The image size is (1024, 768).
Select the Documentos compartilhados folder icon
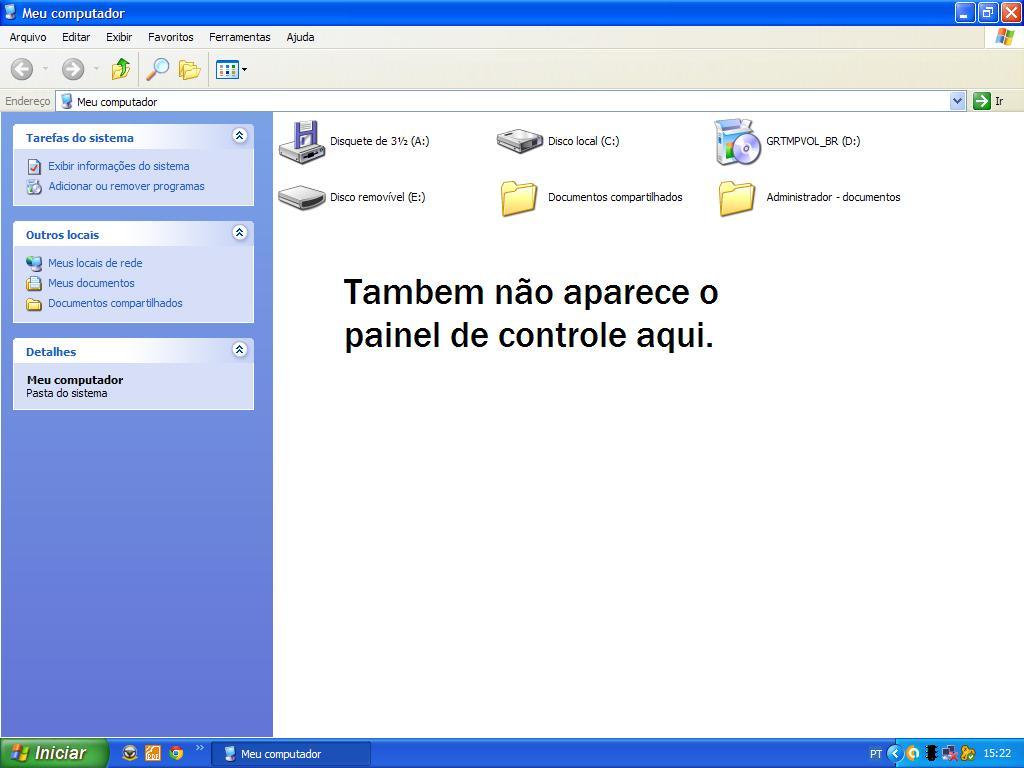pyautogui.click(x=519, y=198)
